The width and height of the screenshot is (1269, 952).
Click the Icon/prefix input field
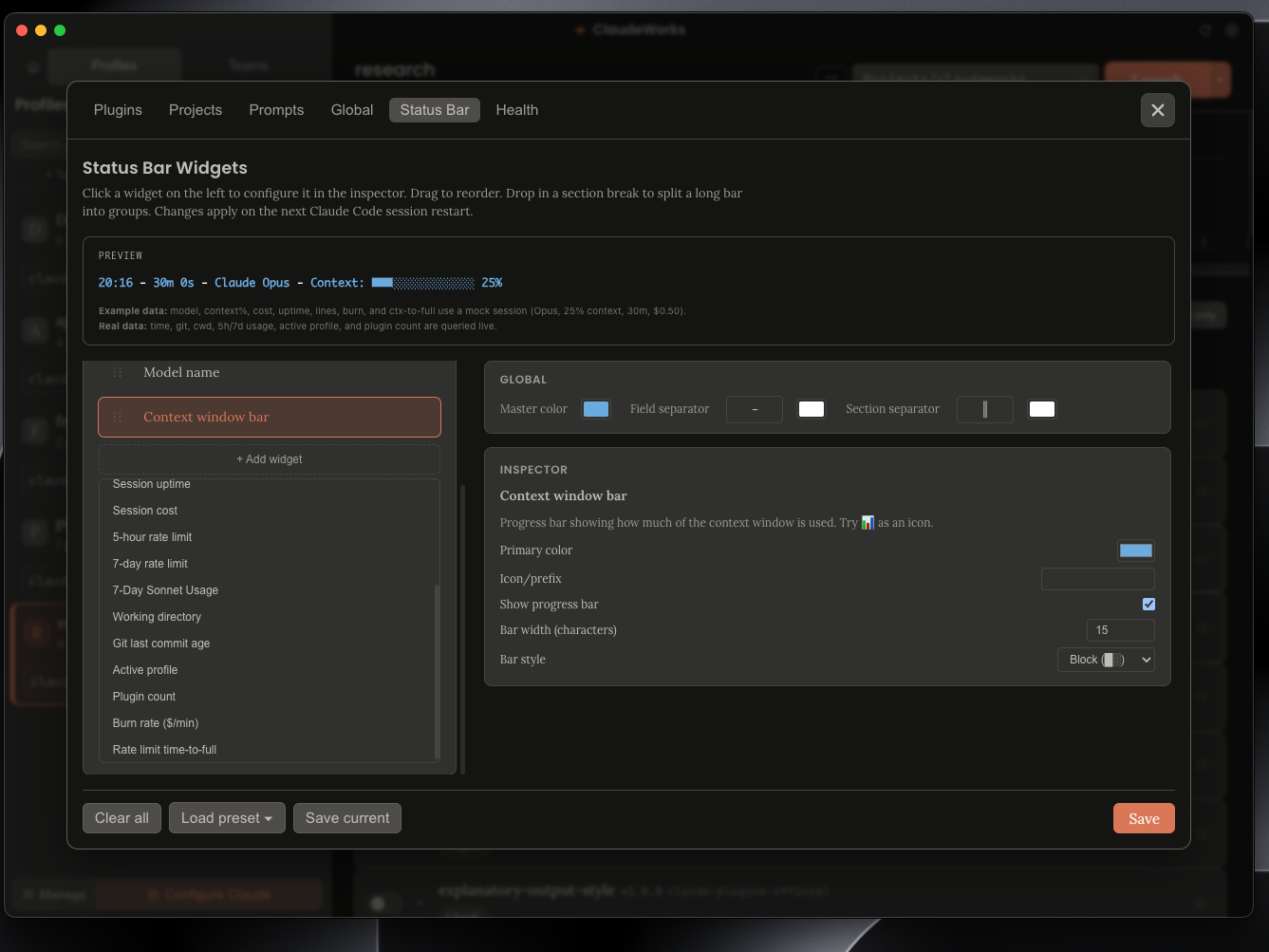(1097, 578)
